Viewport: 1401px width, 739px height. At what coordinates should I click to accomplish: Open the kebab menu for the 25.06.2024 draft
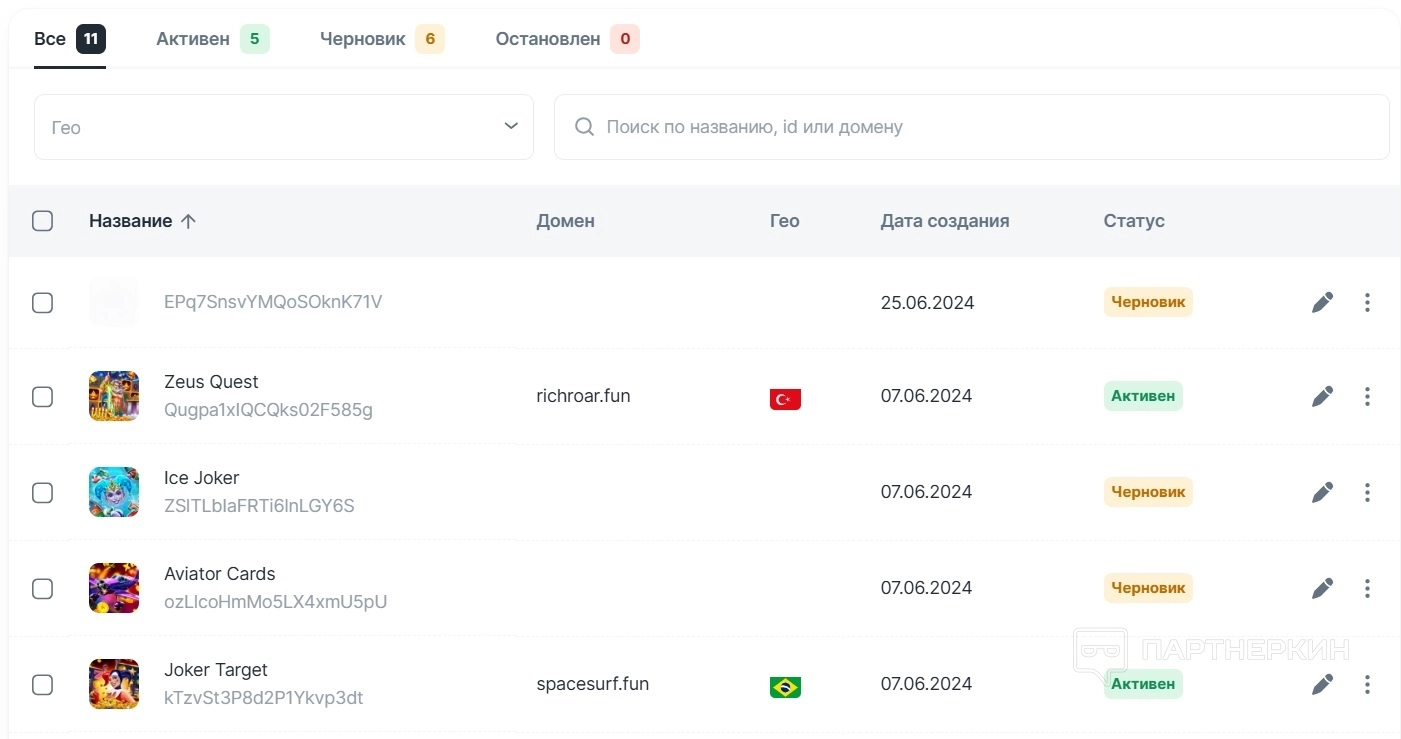[x=1367, y=302]
